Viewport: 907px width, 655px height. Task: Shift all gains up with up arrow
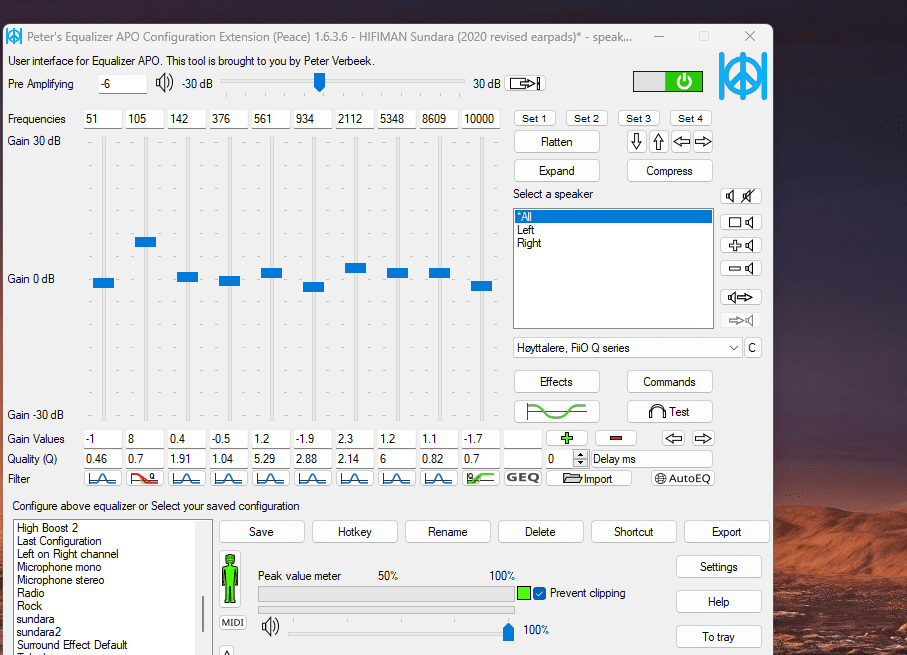658,141
